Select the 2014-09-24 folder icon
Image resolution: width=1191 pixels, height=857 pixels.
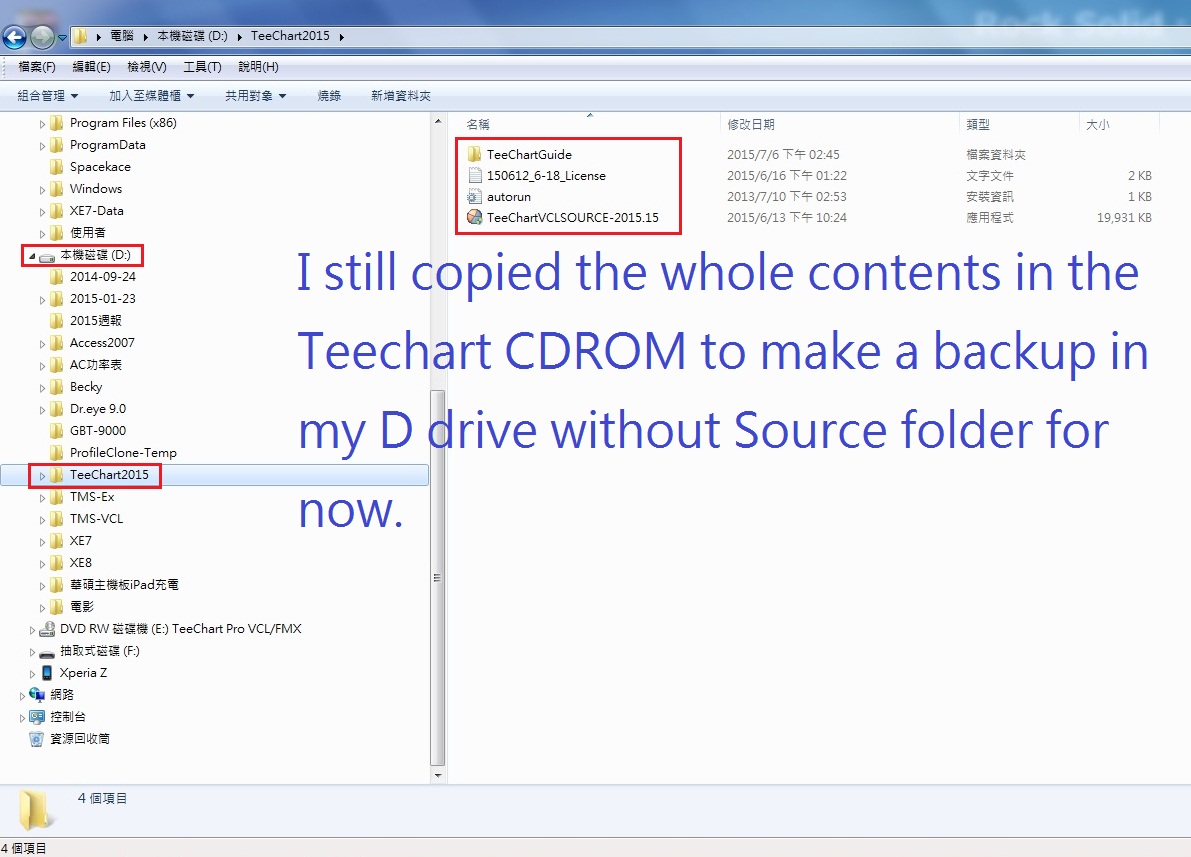(x=56, y=277)
